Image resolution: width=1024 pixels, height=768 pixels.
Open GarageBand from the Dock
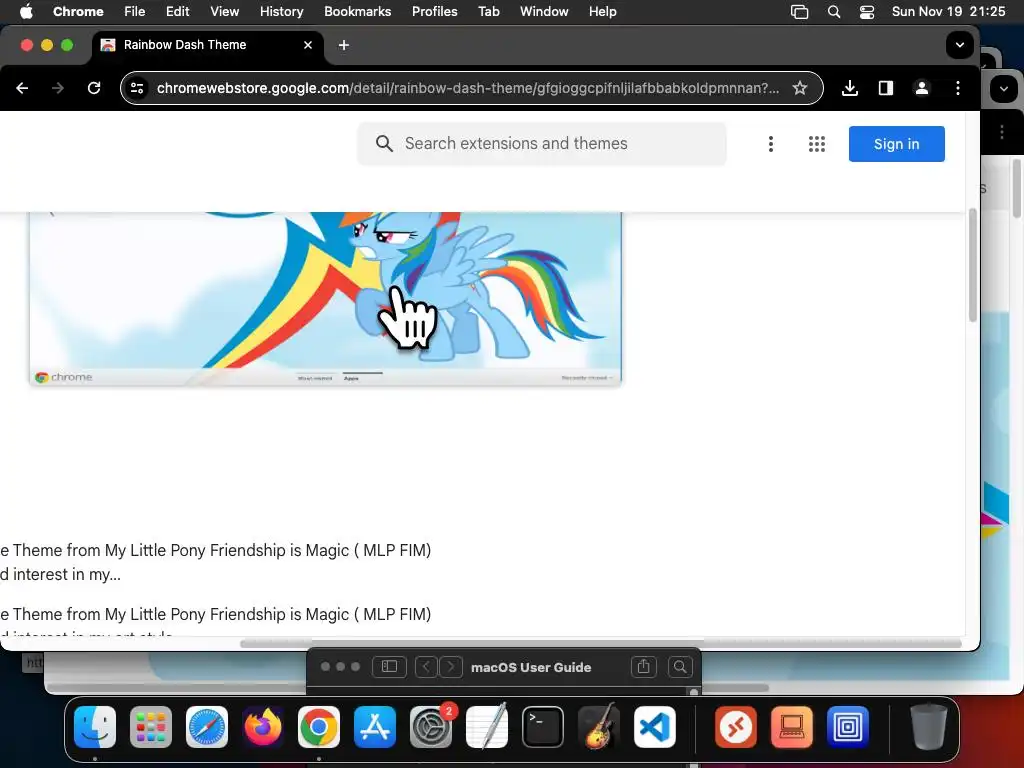coord(599,727)
